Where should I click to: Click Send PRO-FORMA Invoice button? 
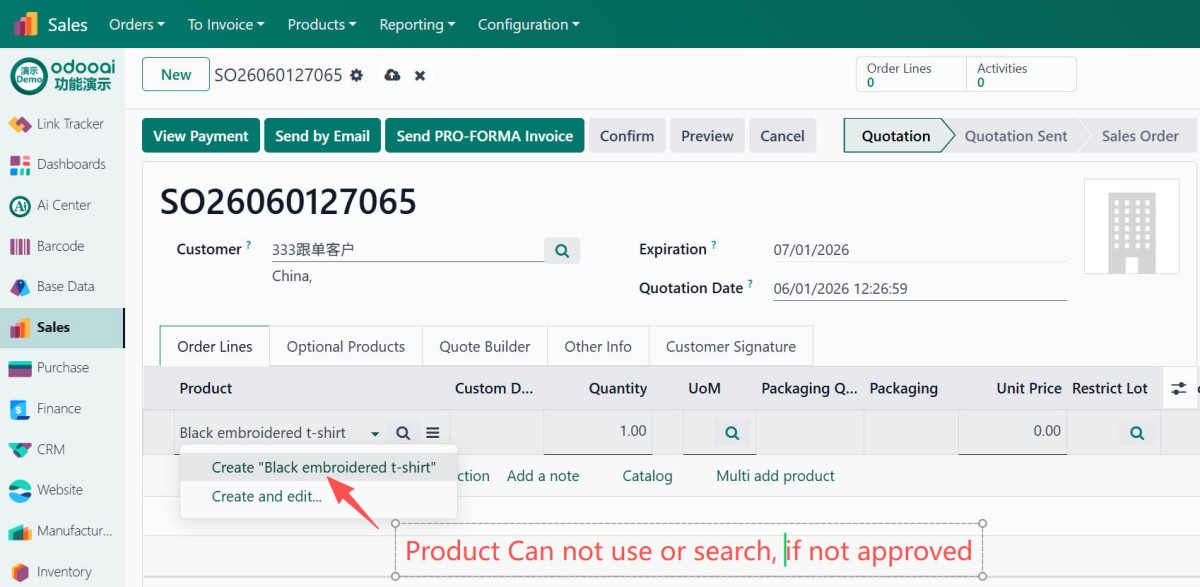[485, 136]
